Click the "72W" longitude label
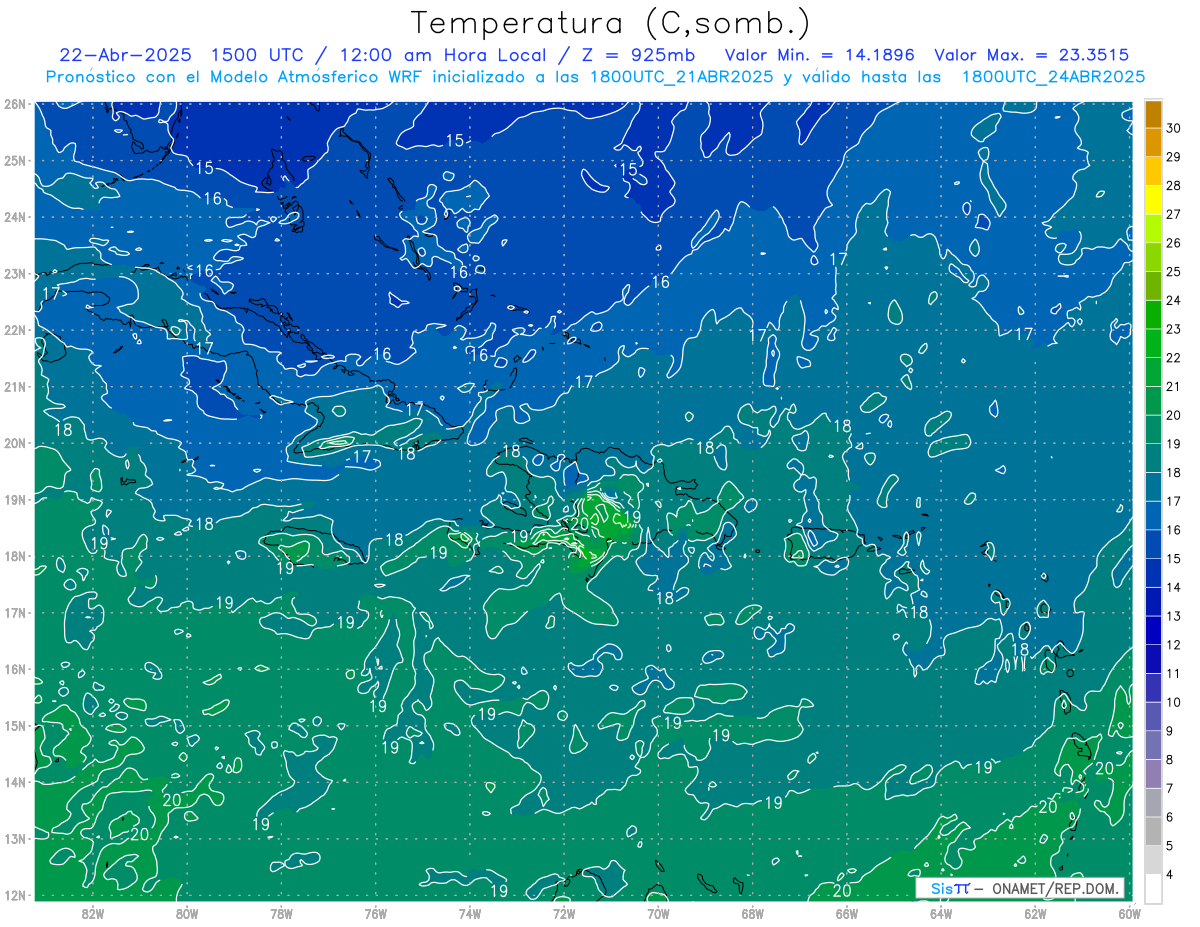 (x=564, y=913)
